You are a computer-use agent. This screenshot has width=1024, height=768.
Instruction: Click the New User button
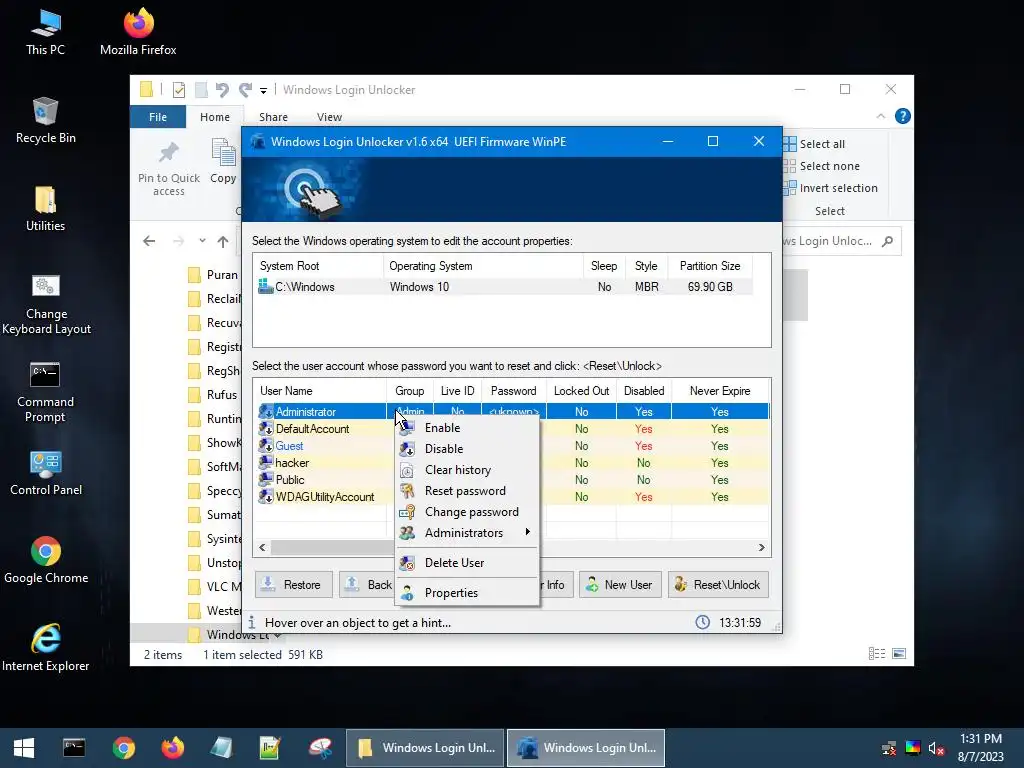[x=620, y=584]
